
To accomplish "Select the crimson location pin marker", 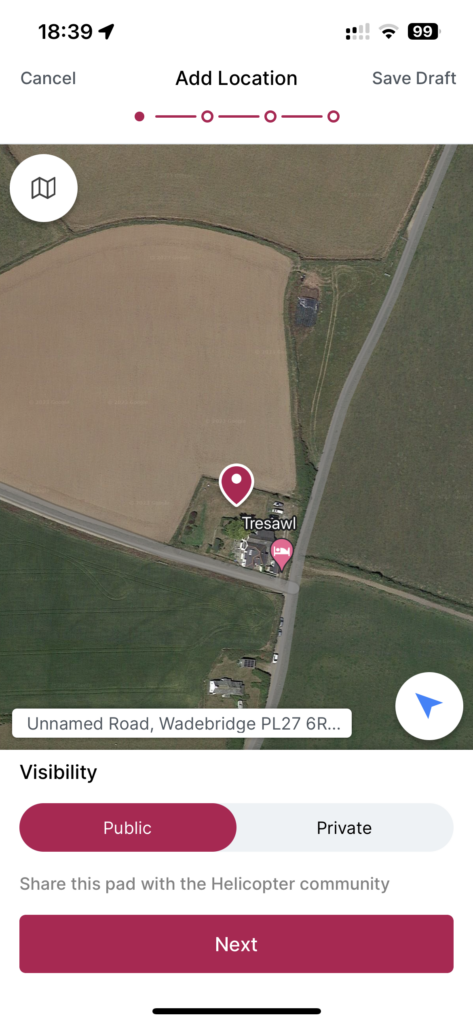I will point(236,485).
